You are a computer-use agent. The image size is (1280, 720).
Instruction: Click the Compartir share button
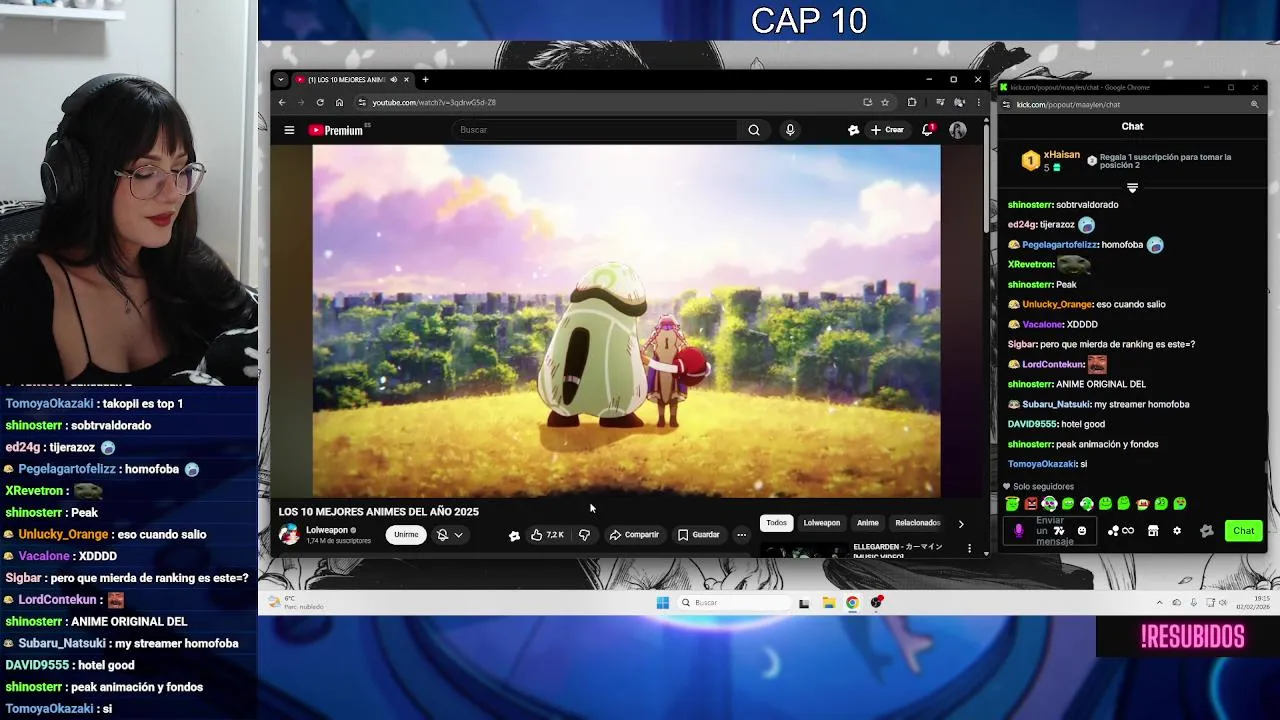coord(634,535)
